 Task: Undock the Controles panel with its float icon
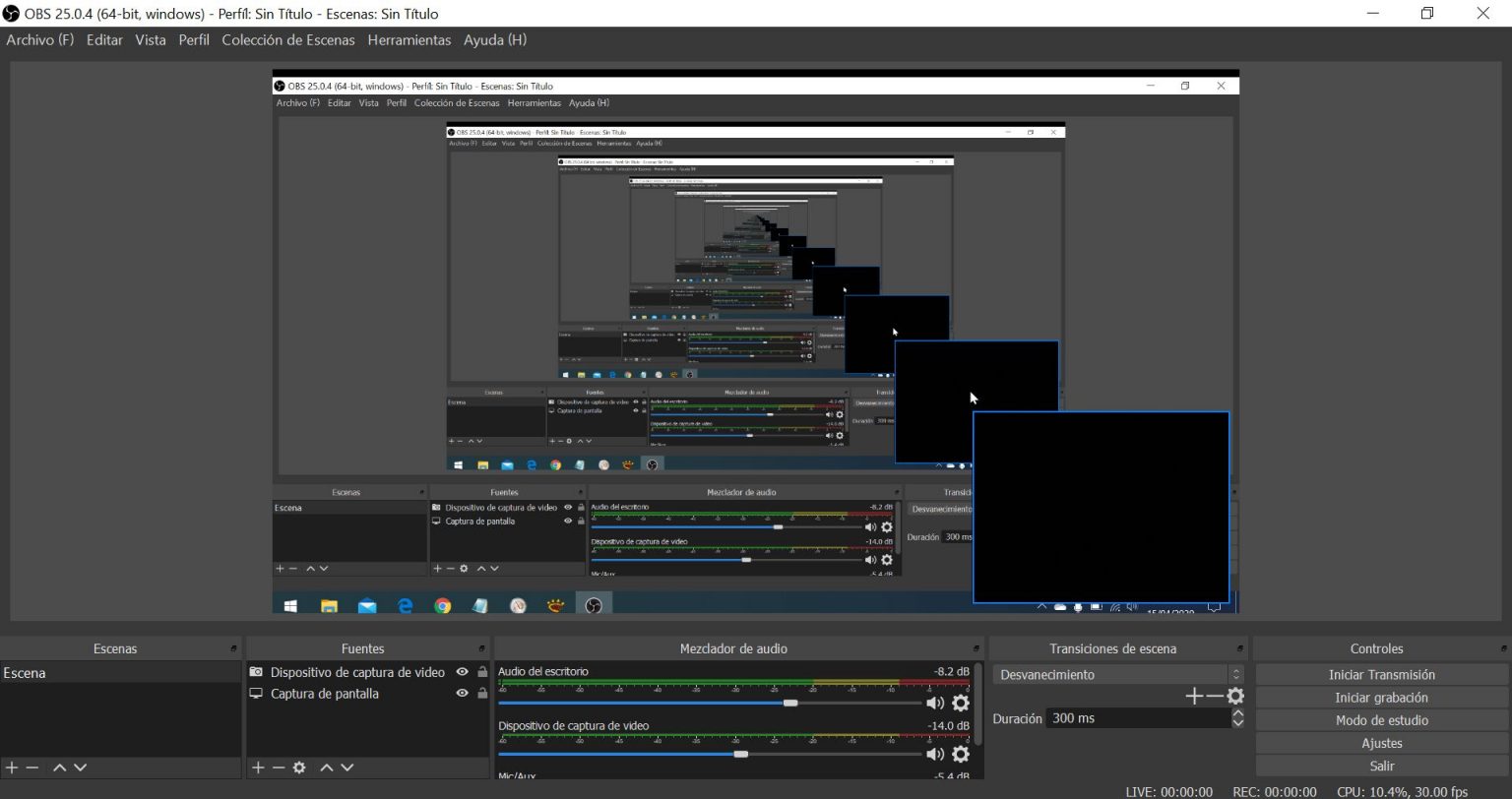click(x=1504, y=649)
